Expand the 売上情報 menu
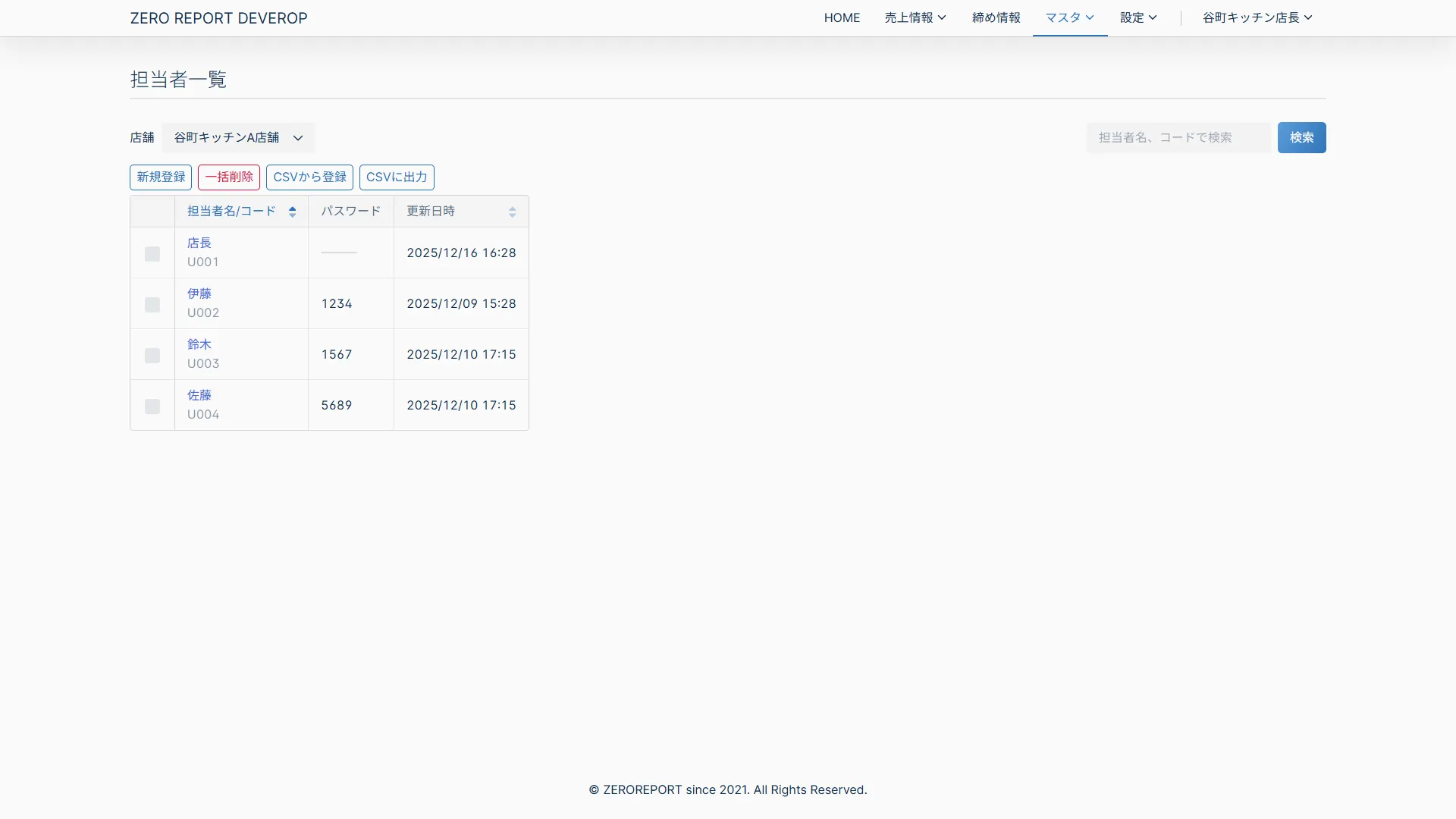Viewport: 1456px width, 819px height. pyautogui.click(x=915, y=17)
